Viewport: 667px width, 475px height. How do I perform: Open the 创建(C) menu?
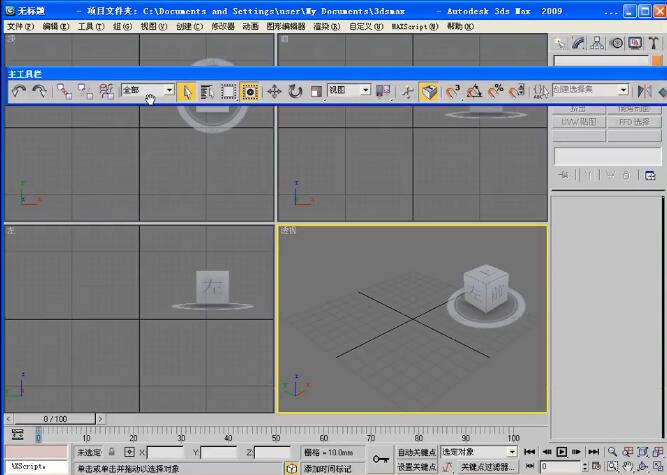(189, 26)
